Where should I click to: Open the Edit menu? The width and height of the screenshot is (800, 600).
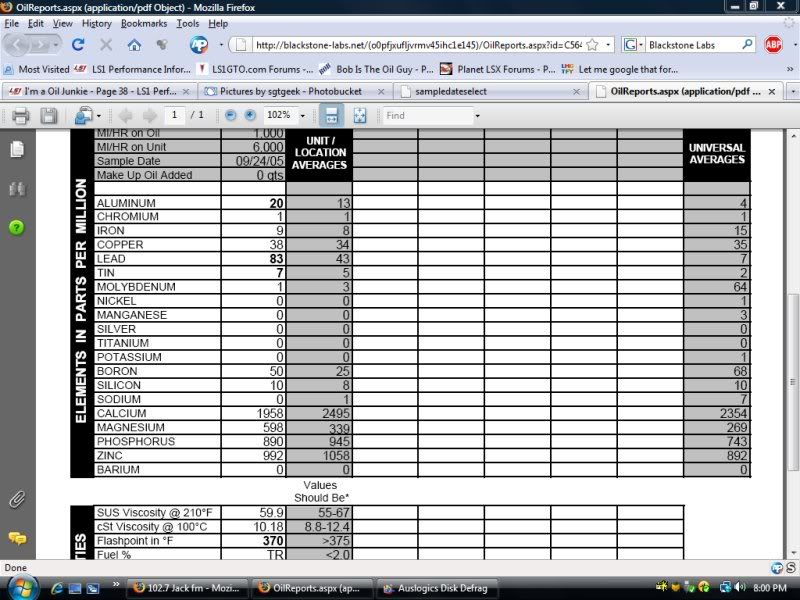tap(36, 23)
